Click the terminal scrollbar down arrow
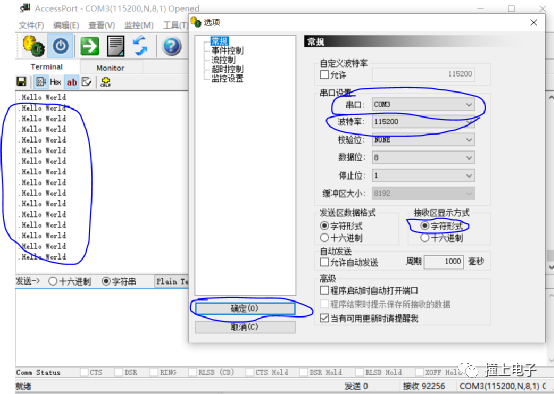This screenshot has width=554, height=394. tap(550, 267)
